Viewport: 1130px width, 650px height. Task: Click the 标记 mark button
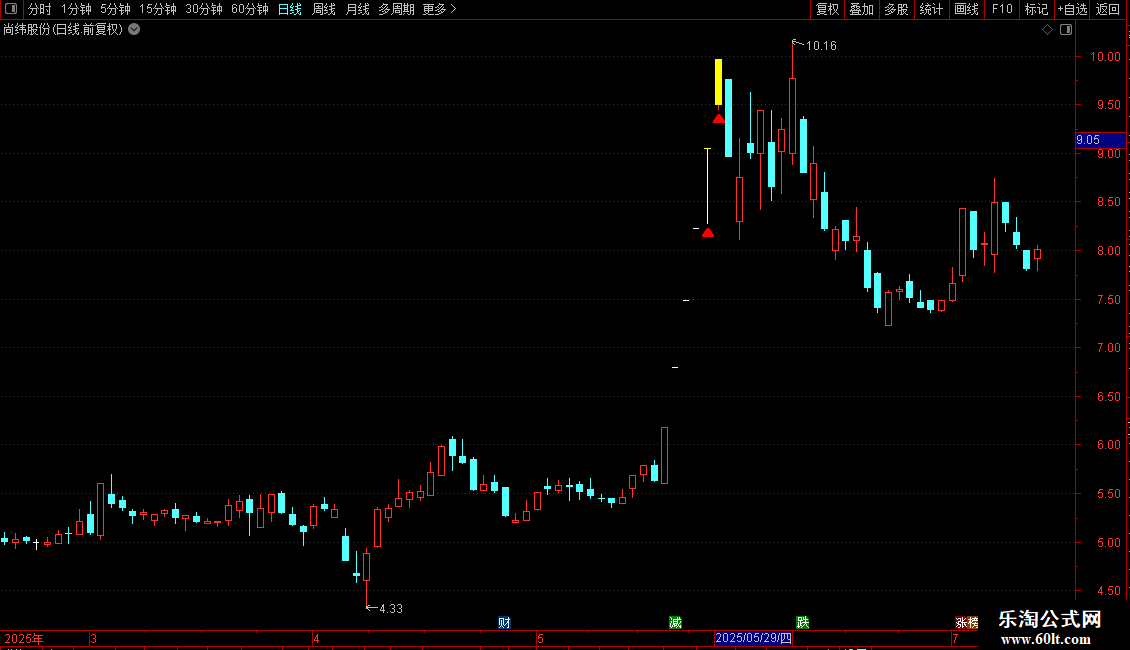tap(1036, 9)
